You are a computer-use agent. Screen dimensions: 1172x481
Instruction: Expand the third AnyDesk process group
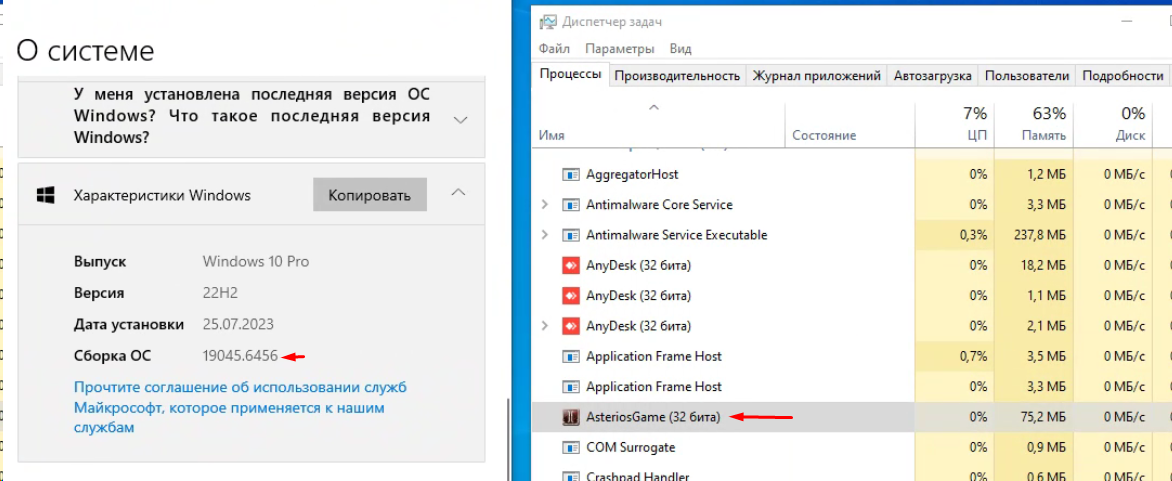tap(545, 326)
